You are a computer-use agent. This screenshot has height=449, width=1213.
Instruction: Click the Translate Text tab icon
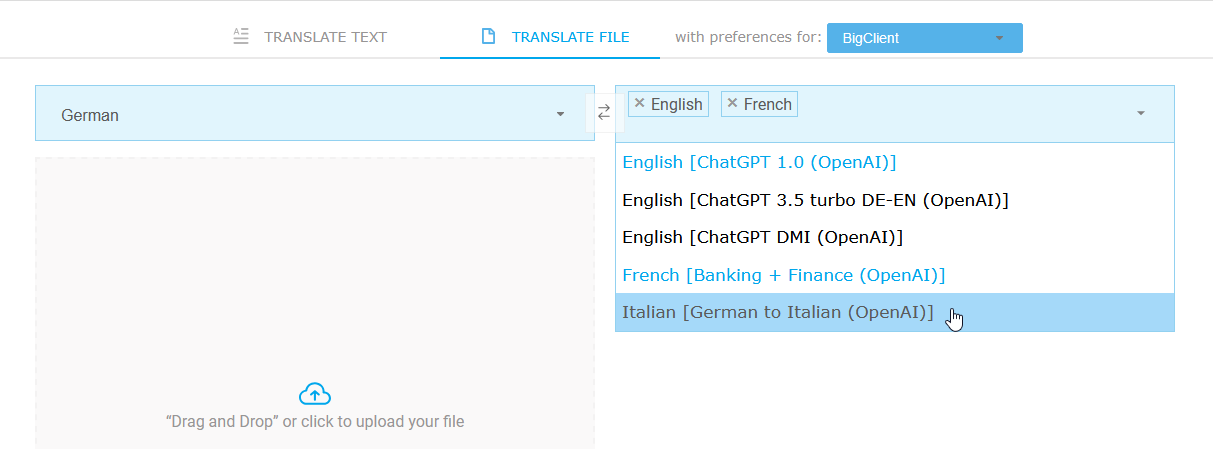[x=240, y=37]
